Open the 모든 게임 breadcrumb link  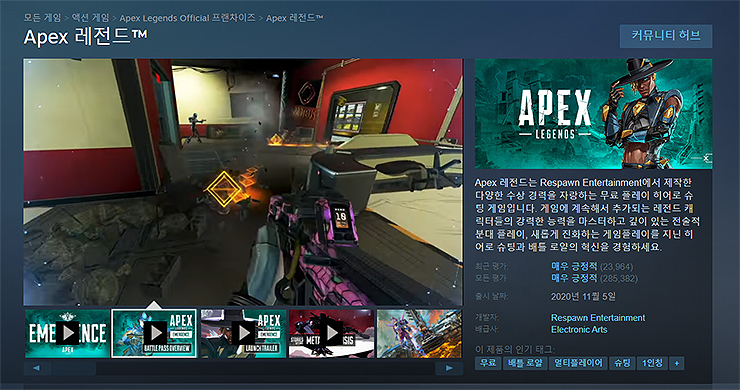point(42,18)
